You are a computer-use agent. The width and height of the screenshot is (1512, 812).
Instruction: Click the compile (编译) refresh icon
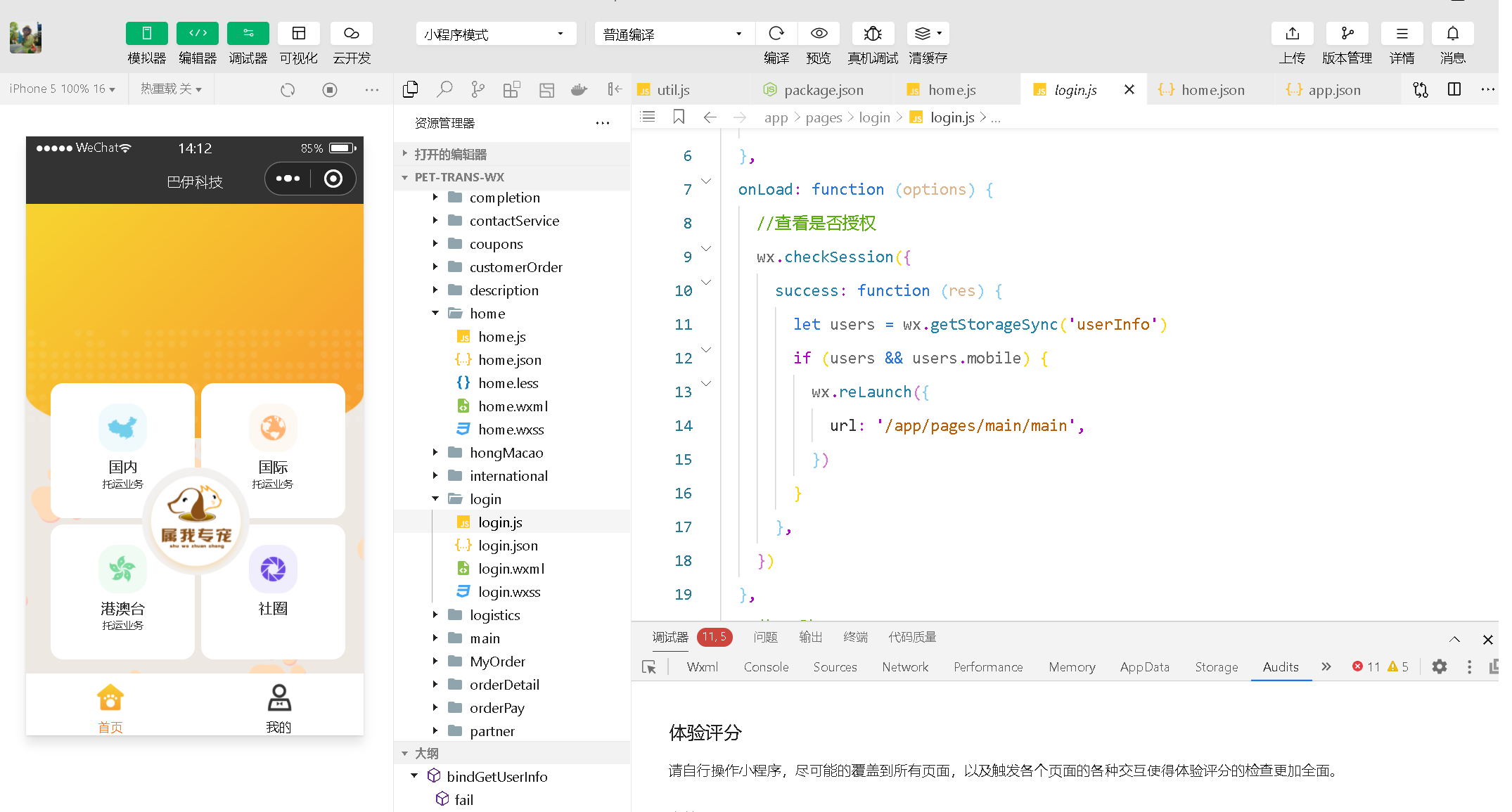tap(776, 33)
